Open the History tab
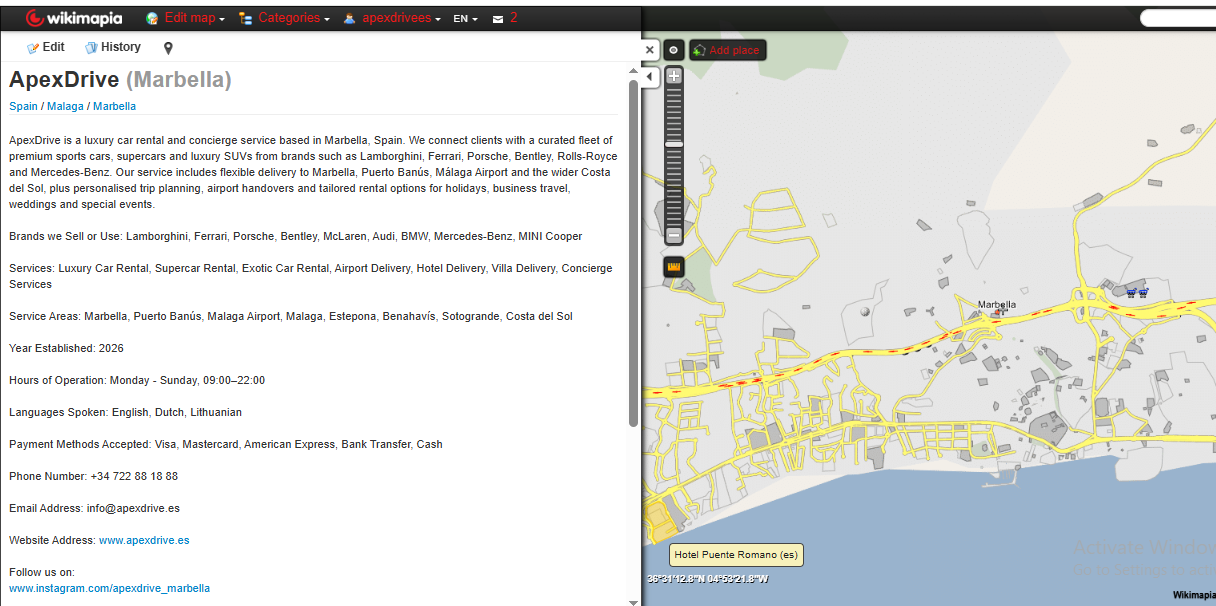Screen dimensions: 1216x606 [113, 47]
